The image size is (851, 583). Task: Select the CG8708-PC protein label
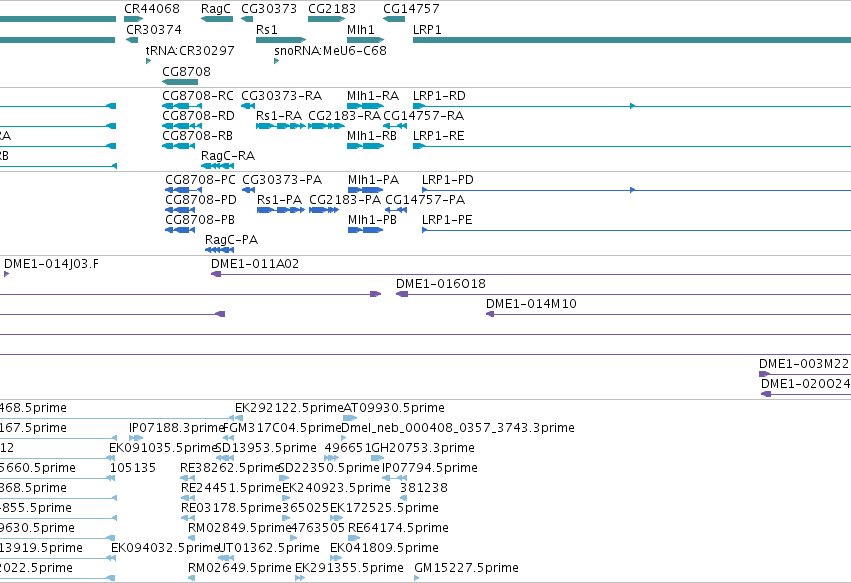pos(200,180)
